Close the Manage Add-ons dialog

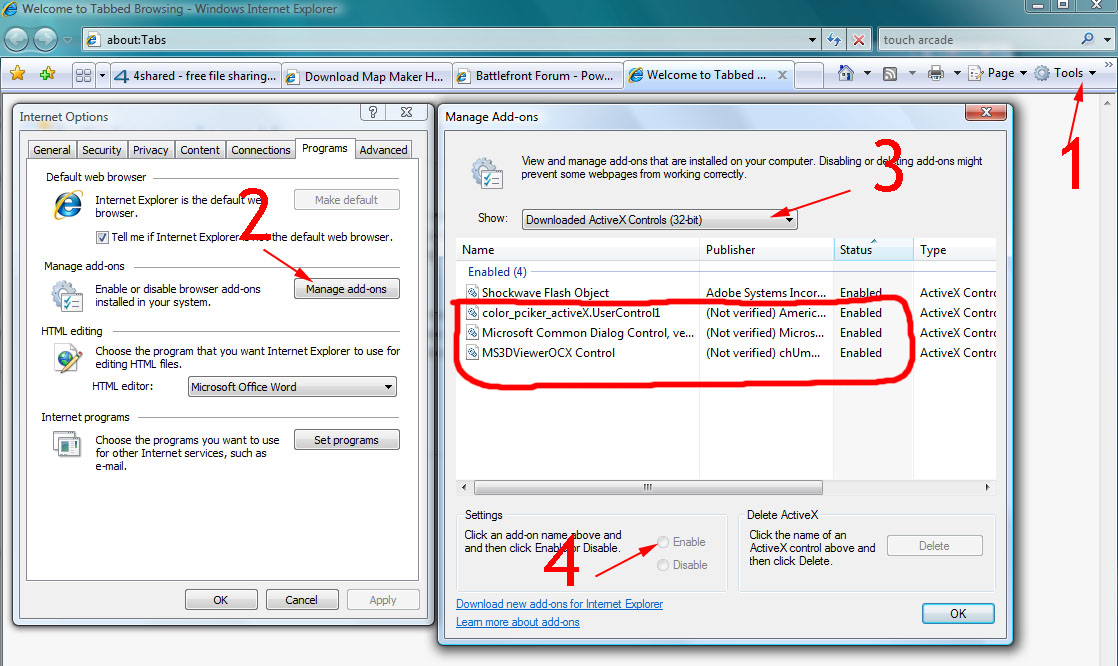coord(986,112)
